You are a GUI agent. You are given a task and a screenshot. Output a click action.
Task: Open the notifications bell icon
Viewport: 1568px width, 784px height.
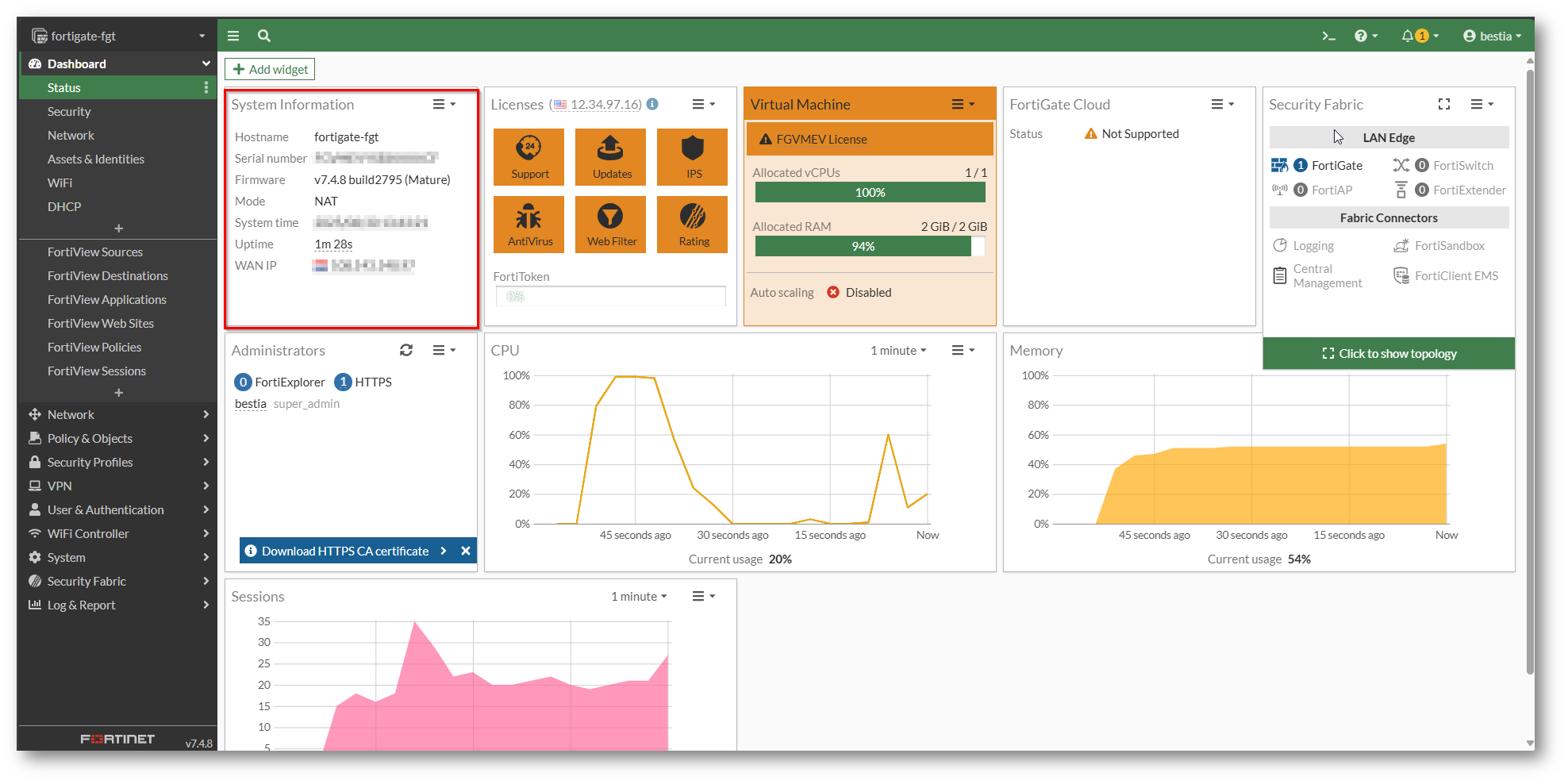tap(1408, 36)
